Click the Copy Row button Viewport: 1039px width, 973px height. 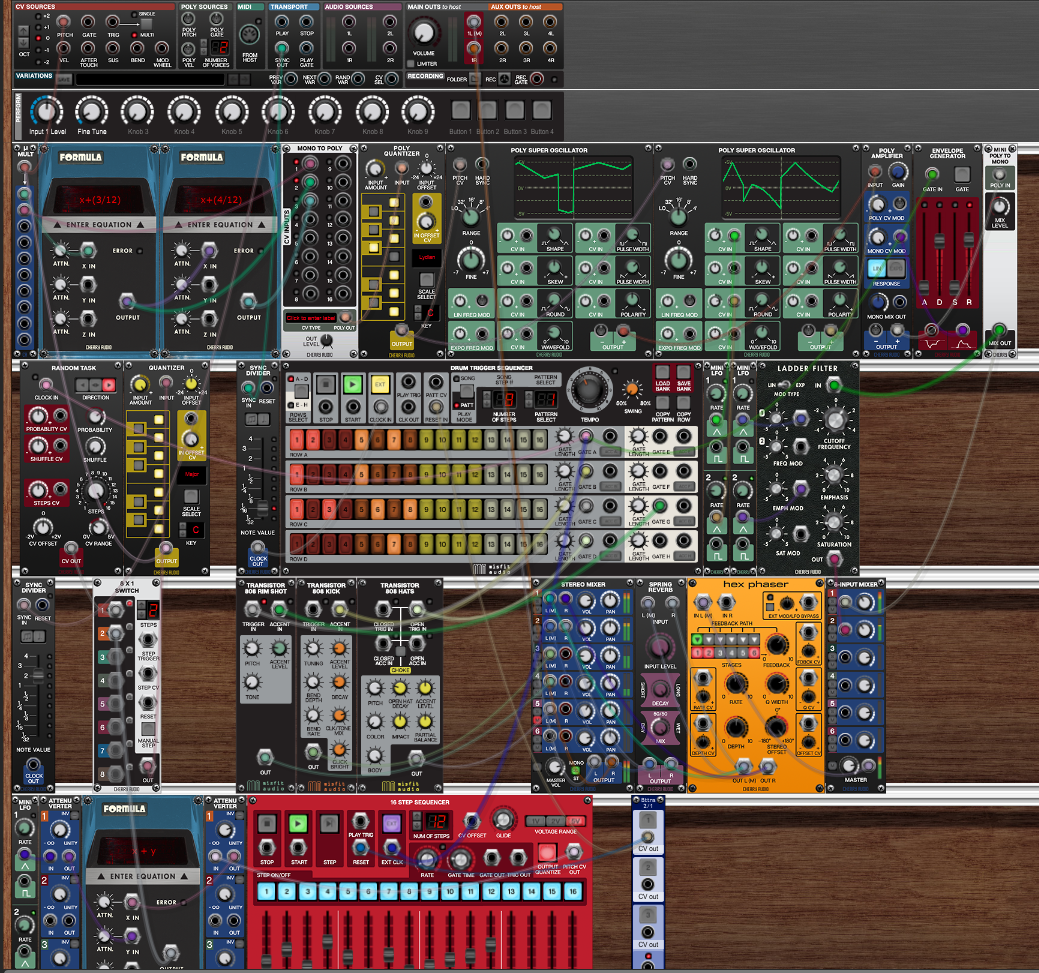click(684, 403)
